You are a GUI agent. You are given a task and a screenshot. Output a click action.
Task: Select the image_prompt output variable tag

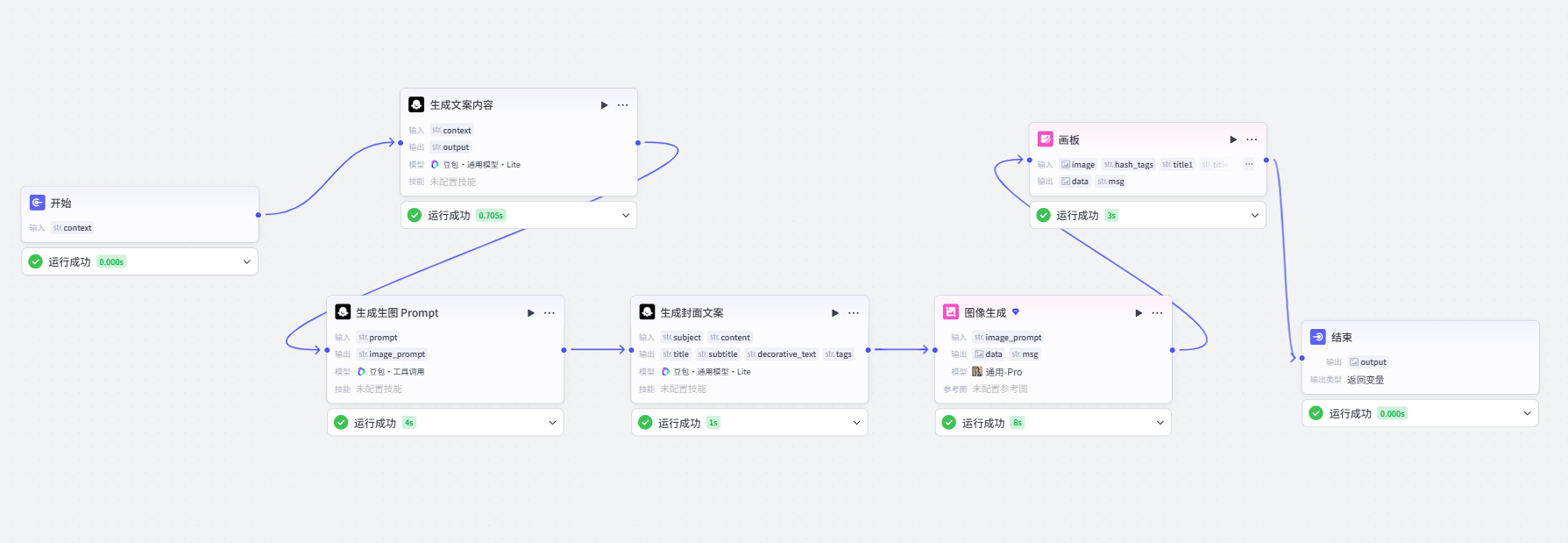pyautogui.click(x=392, y=354)
